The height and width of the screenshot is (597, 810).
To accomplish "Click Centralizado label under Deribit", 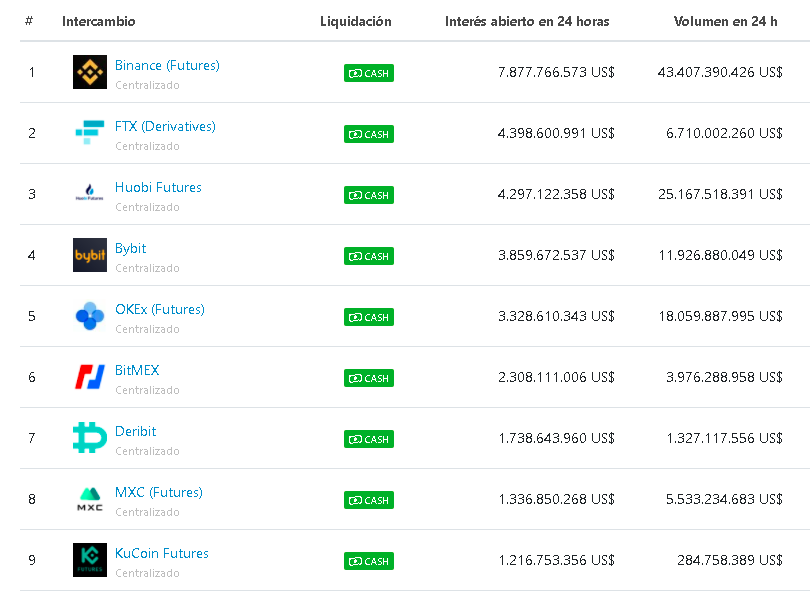I will click(x=147, y=451).
